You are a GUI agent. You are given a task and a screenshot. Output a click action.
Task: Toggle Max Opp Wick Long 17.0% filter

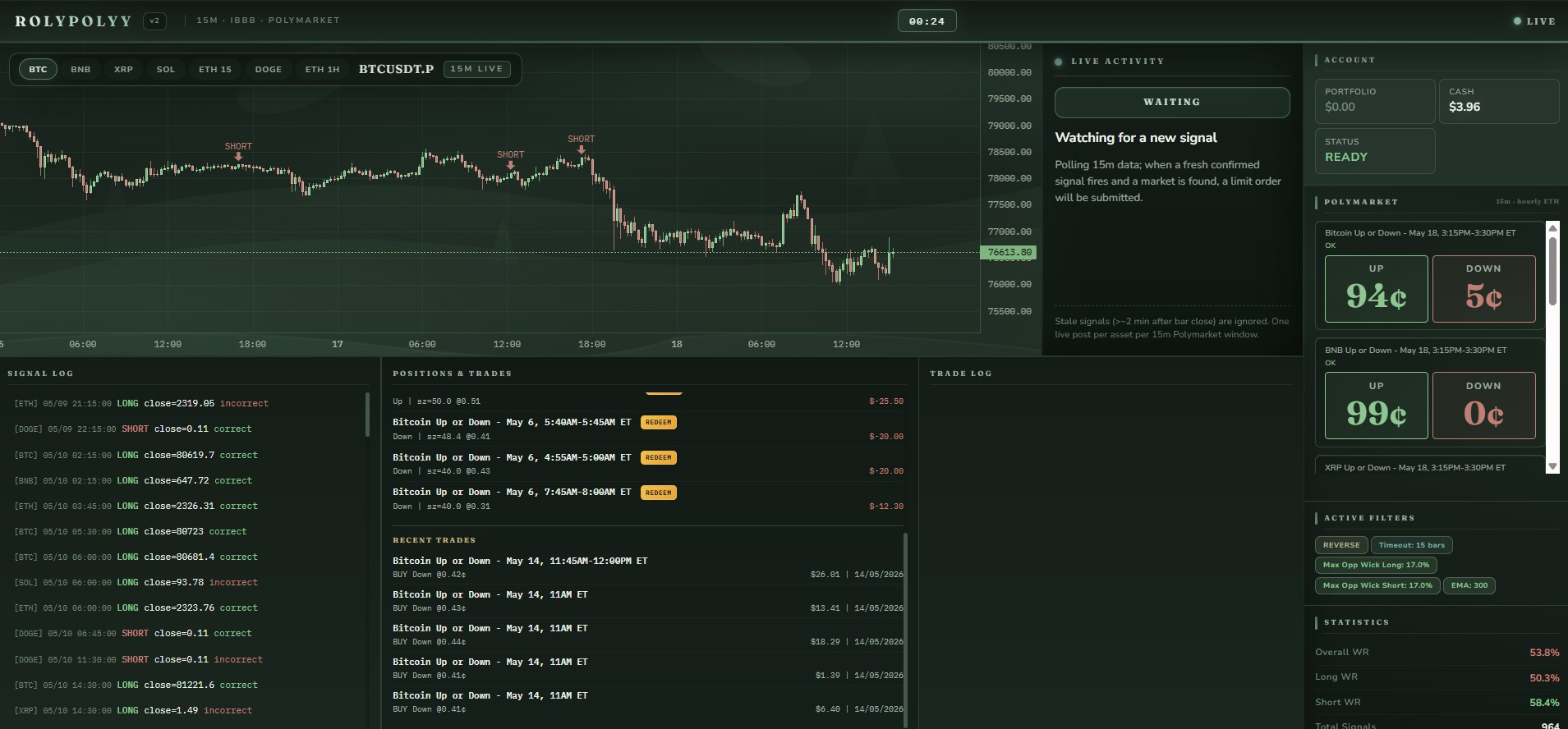[1376, 565]
